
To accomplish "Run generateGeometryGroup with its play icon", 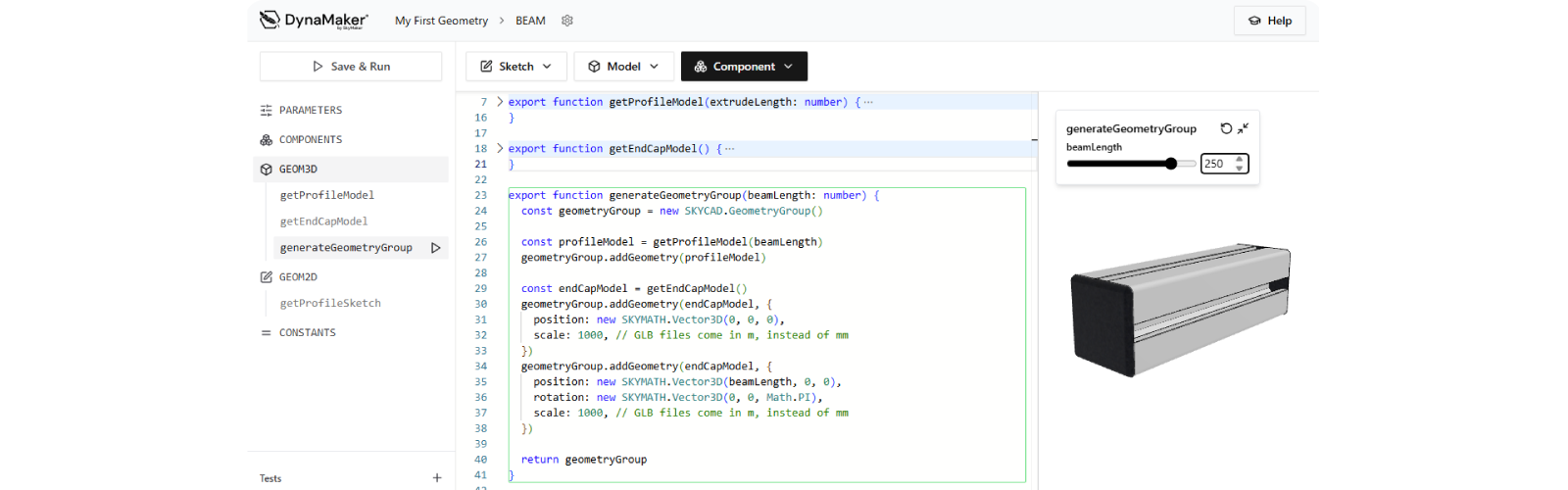I will [x=435, y=248].
